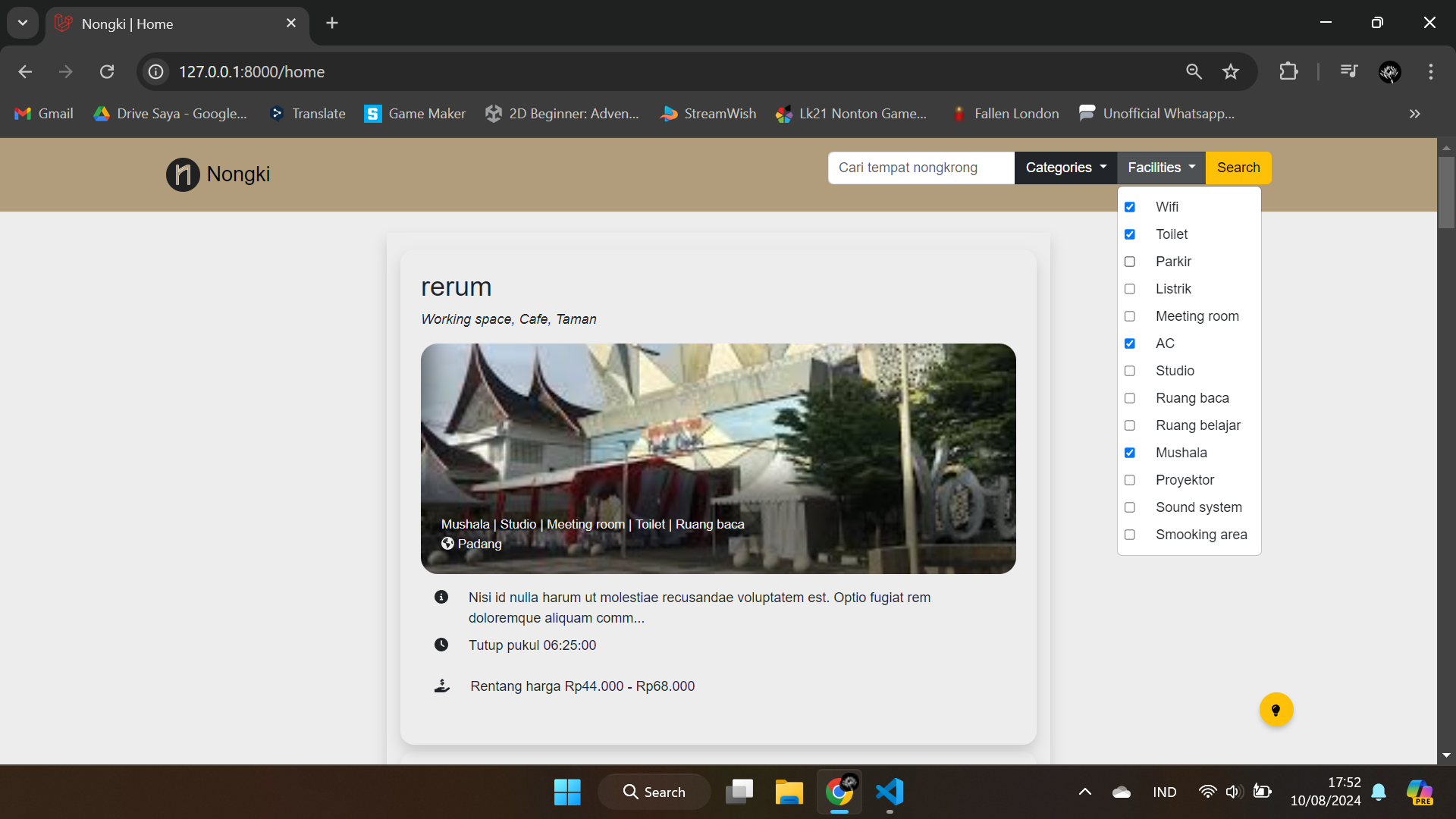Click the Nongki logo icon

click(x=183, y=174)
